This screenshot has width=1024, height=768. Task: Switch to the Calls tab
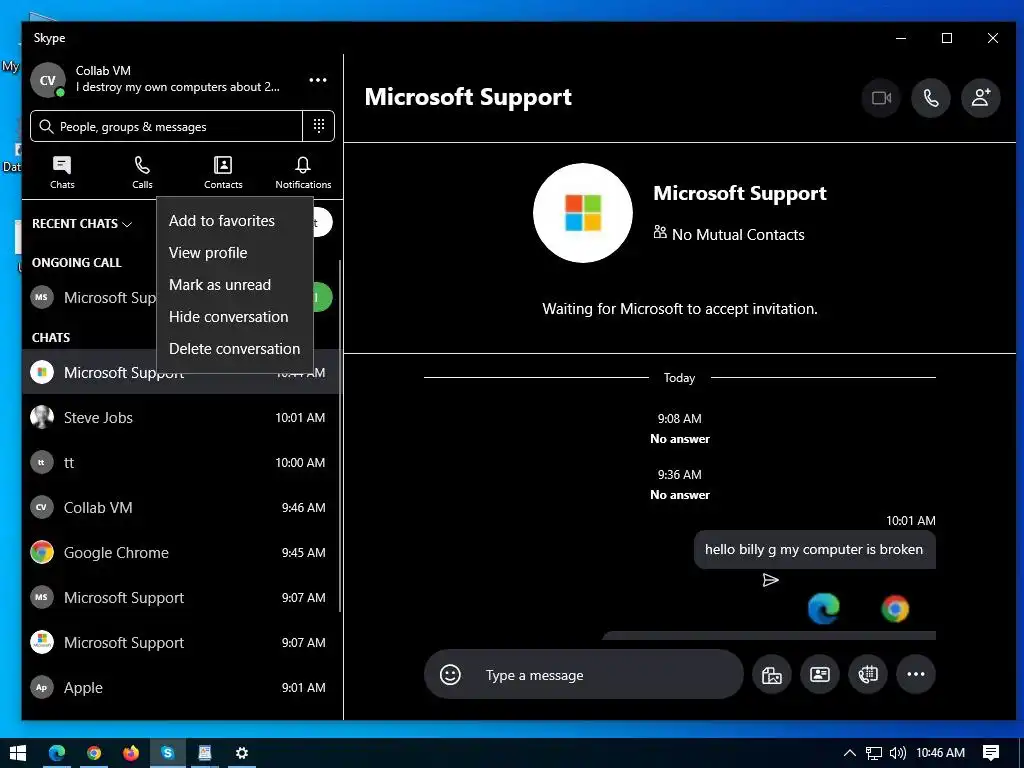(142, 172)
